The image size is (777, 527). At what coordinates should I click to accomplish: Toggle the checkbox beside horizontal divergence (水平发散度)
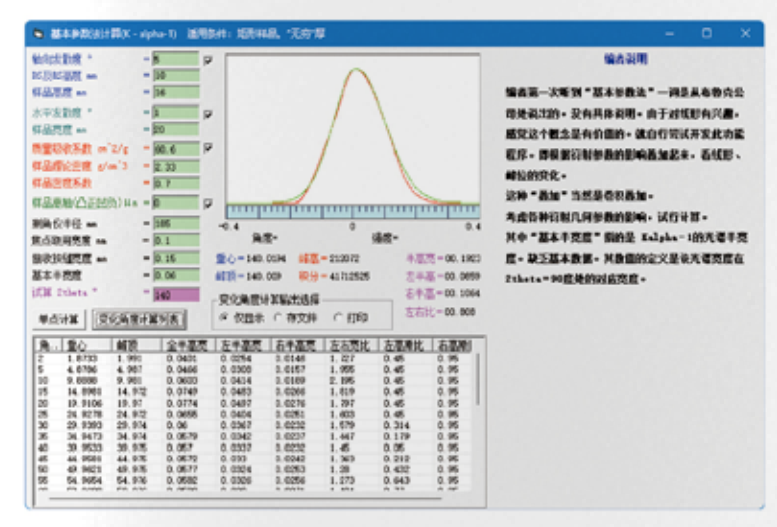[208, 114]
